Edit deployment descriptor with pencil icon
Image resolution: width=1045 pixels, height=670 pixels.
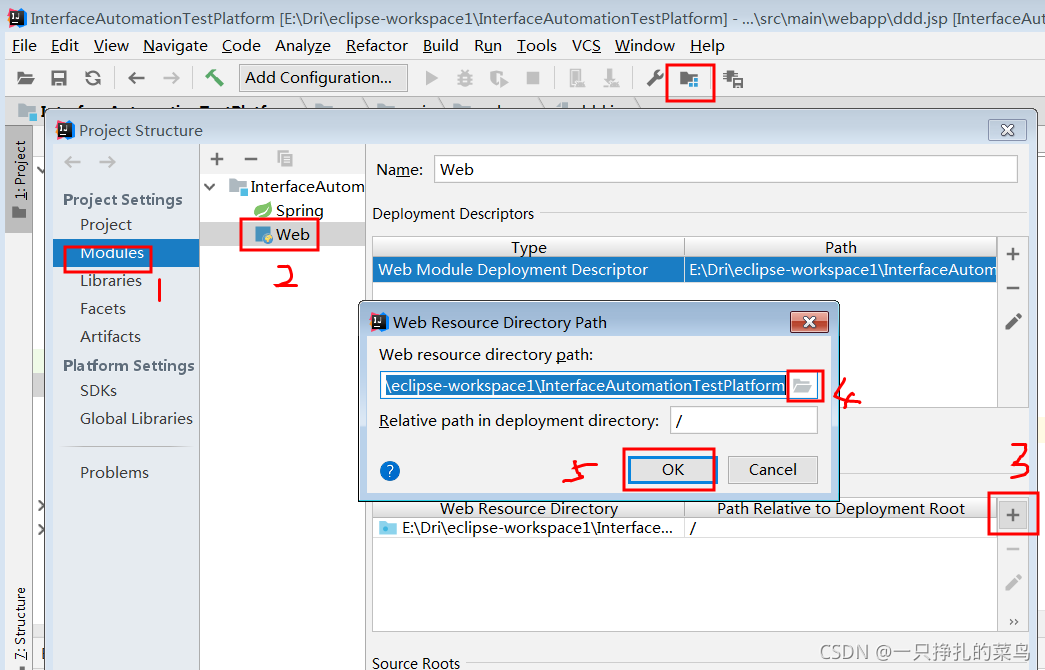pyautogui.click(x=1013, y=322)
